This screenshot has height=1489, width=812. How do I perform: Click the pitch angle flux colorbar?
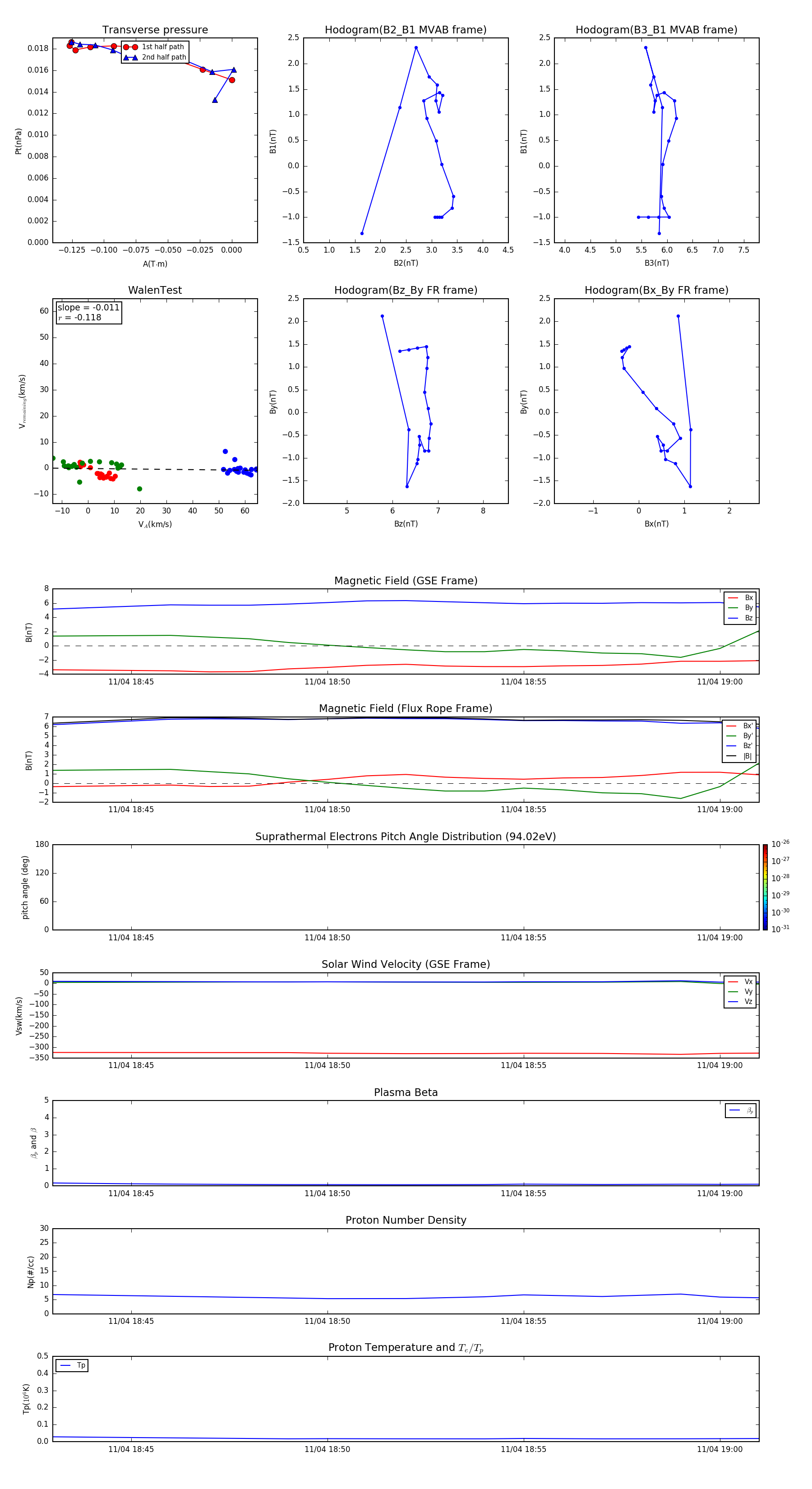[x=765, y=887]
